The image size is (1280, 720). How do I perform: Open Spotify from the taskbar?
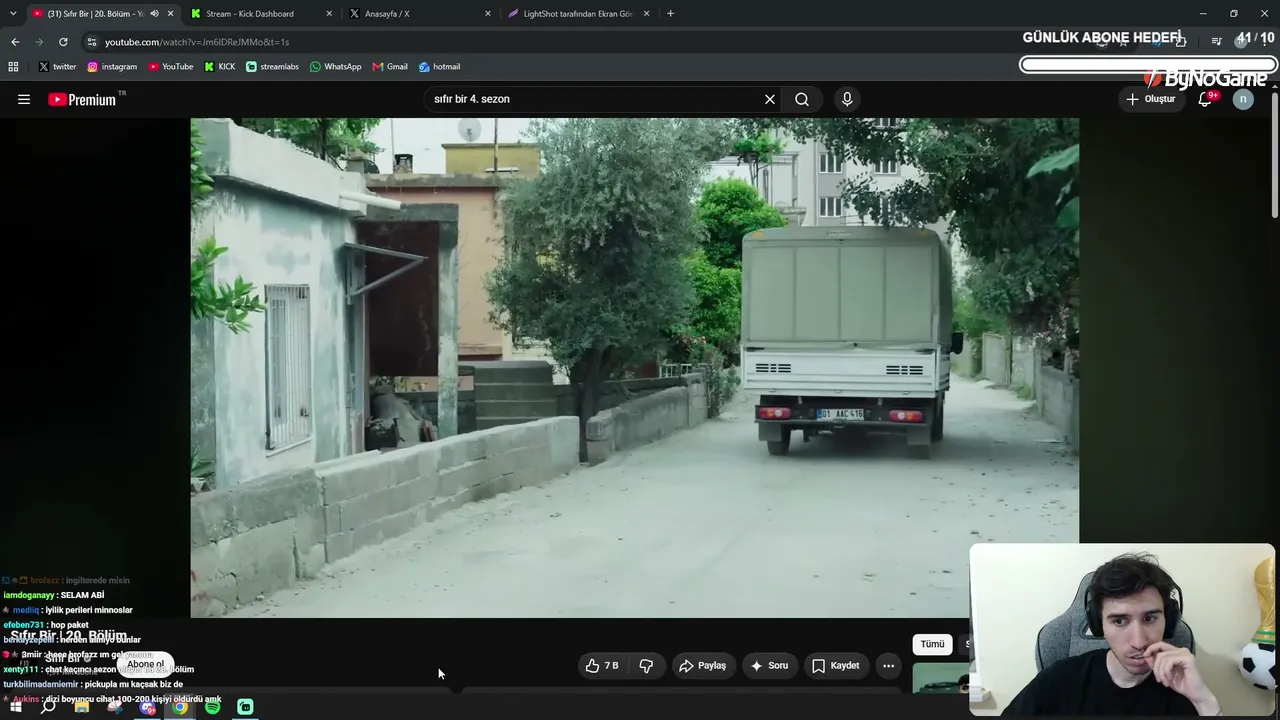point(213,707)
